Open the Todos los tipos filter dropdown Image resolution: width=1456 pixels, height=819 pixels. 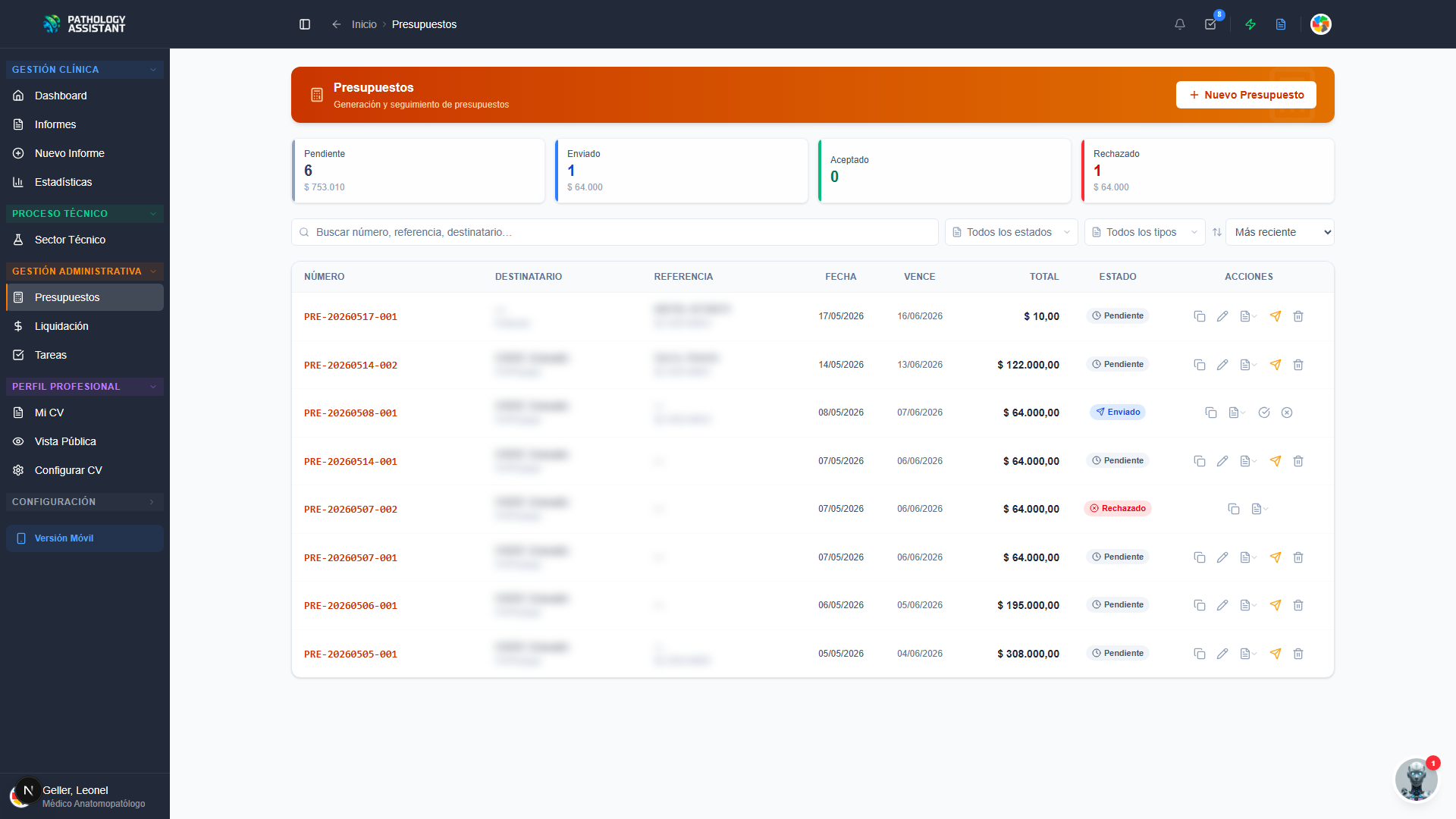click(1144, 232)
